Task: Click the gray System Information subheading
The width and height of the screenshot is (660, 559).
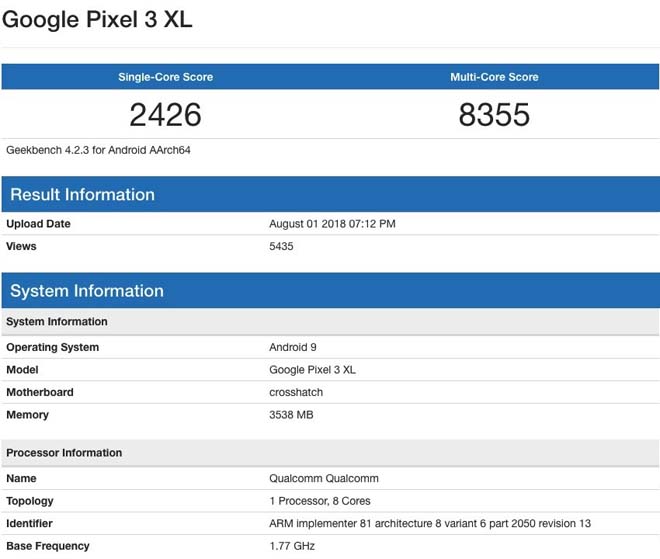Action: (57, 322)
